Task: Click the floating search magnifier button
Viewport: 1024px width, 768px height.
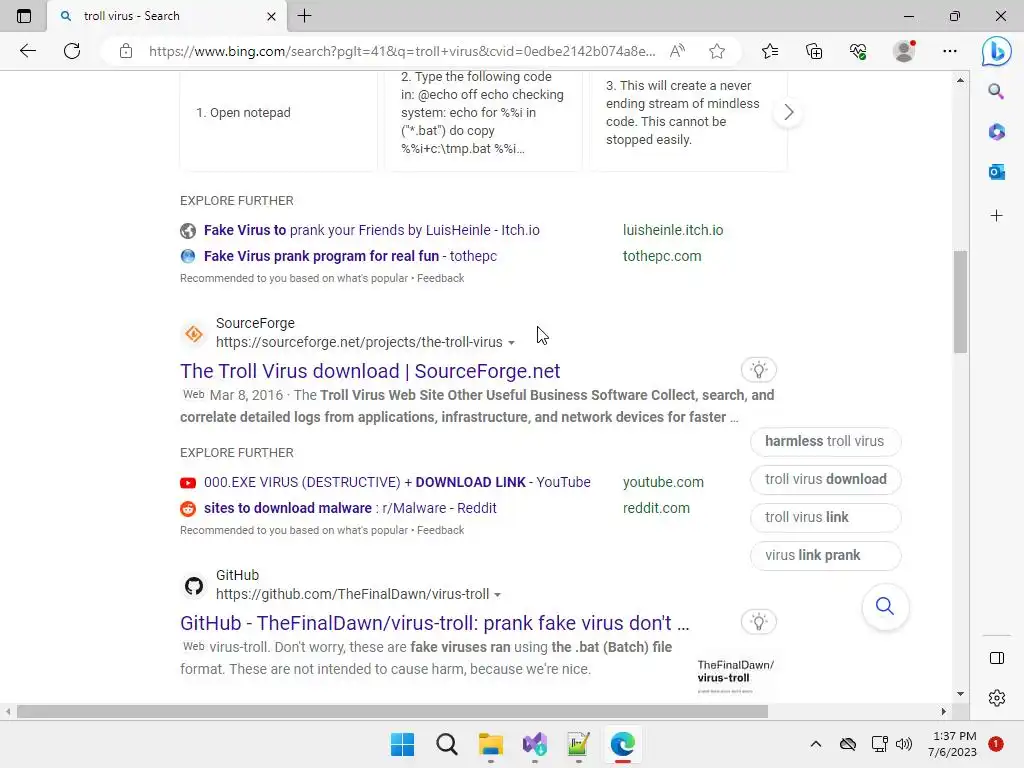Action: tap(885, 607)
